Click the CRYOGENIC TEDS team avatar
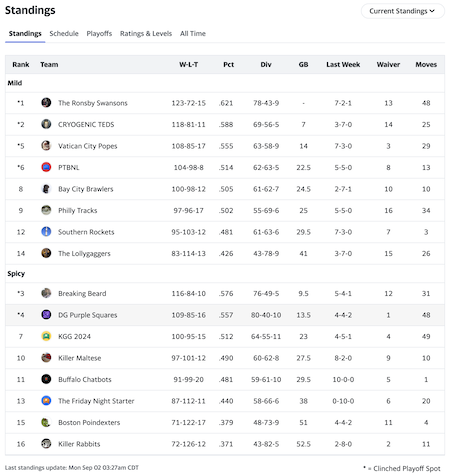 coord(46,124)
